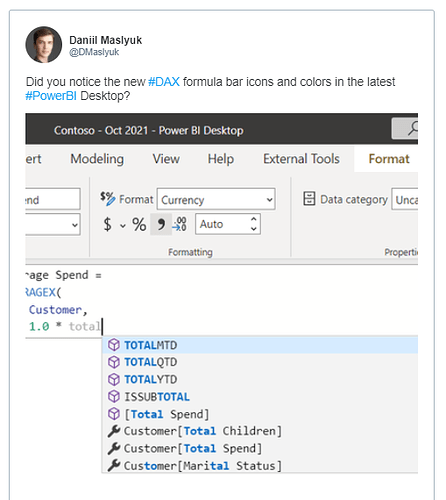The height and width of the screenshot is (500, 446).
Task: Open the #DAX hashtag
Action: point(164,82)
